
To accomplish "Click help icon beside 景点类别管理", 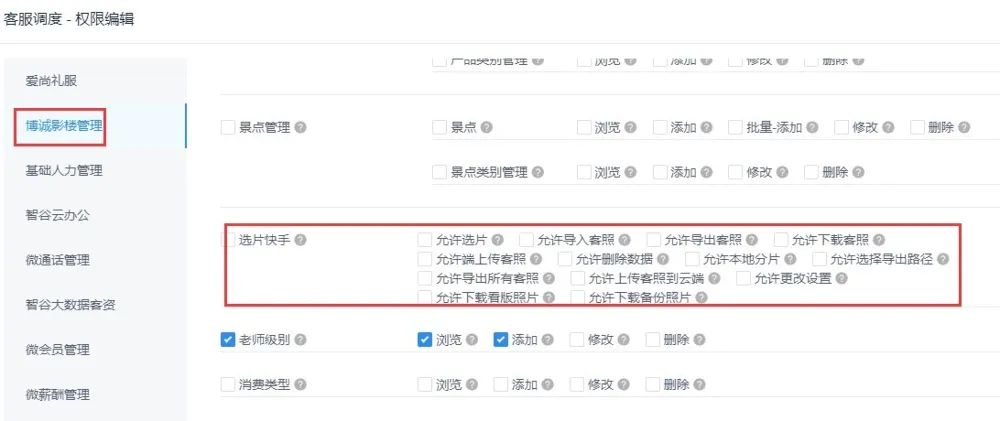I will click(538, 173).
